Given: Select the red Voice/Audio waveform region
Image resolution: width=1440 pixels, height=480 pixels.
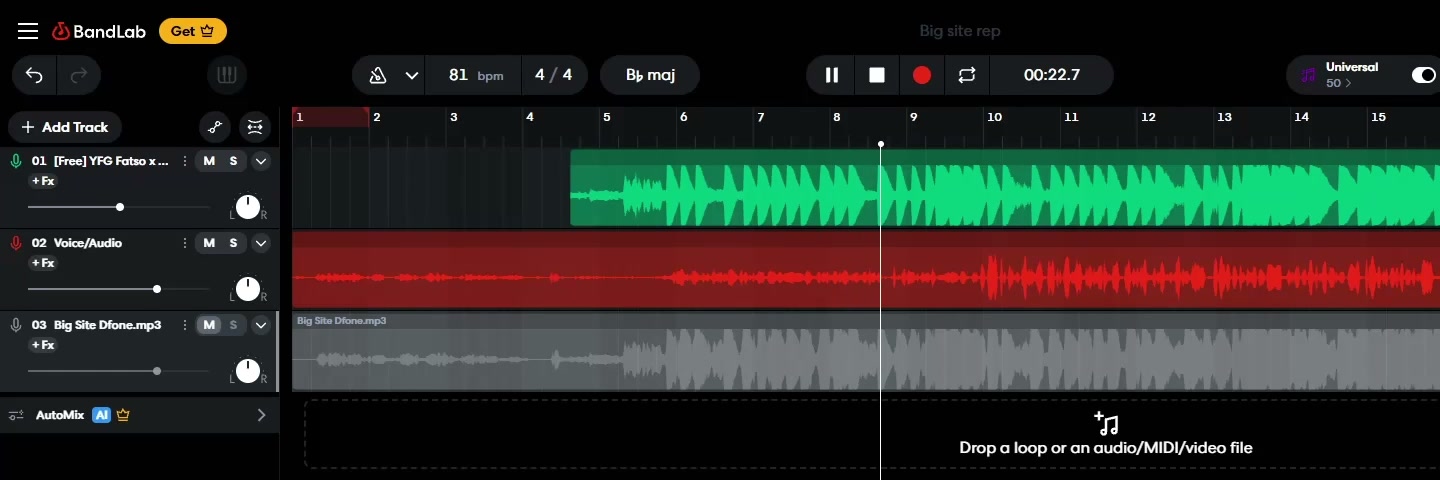Looking at the screenshot, I should point(866,270).
